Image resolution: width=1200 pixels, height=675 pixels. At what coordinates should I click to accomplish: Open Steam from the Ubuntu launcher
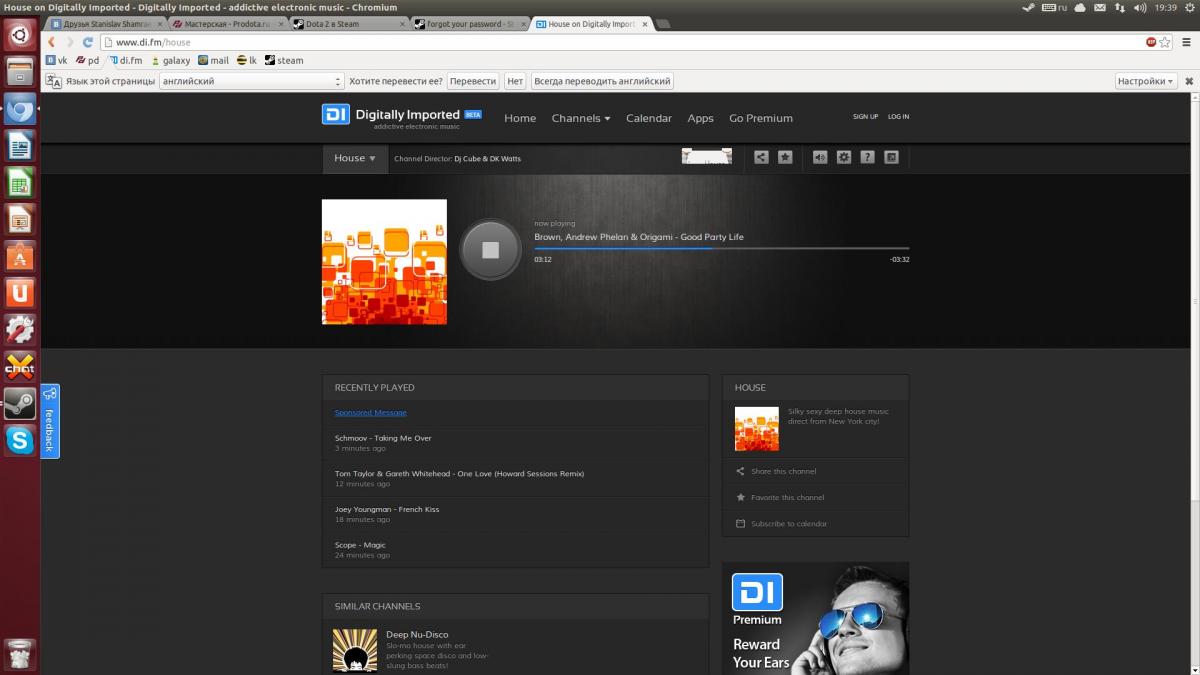pyautogui.click(x=20, y=403)
